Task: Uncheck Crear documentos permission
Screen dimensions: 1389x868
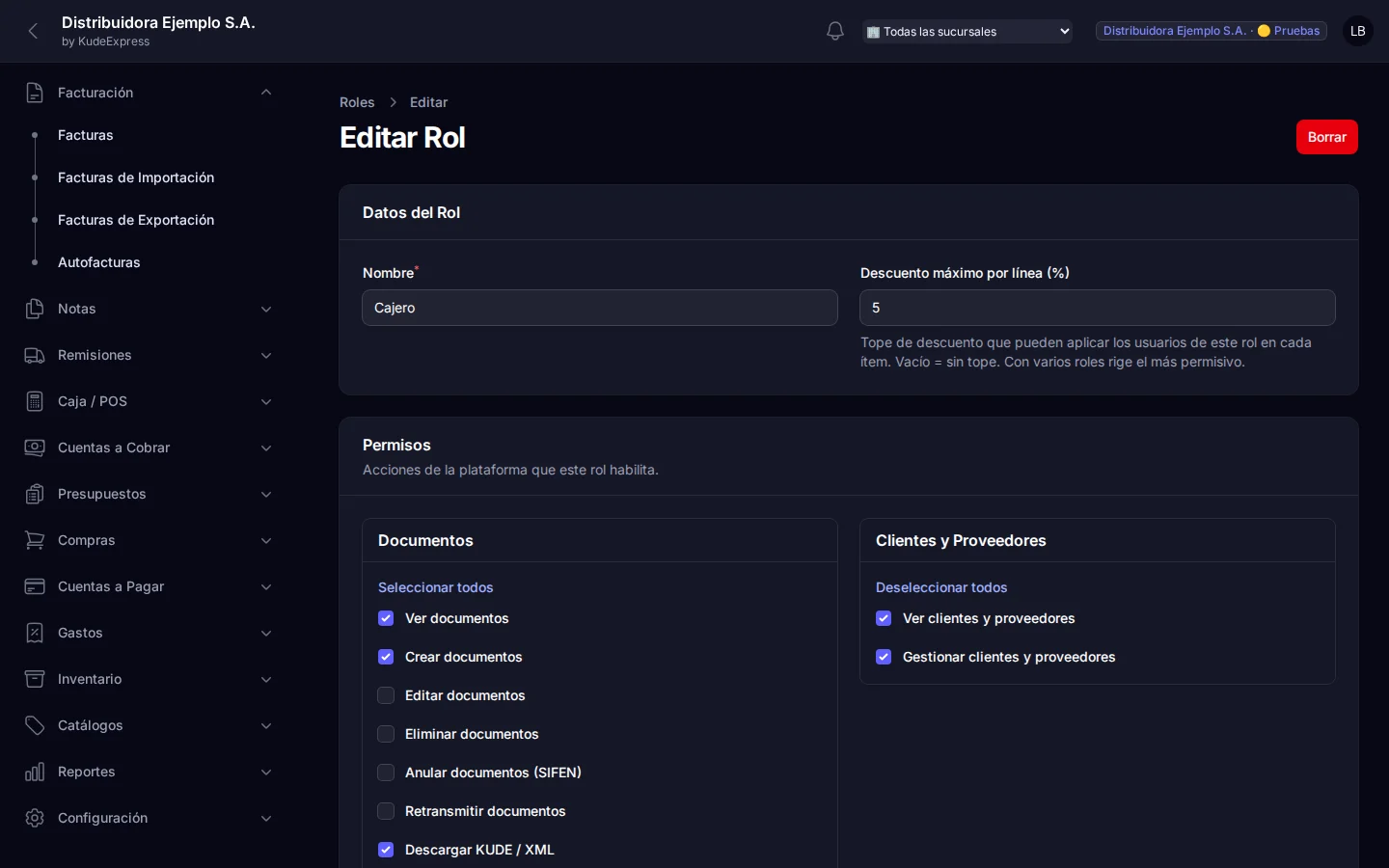Action: (x=386, y=657)
